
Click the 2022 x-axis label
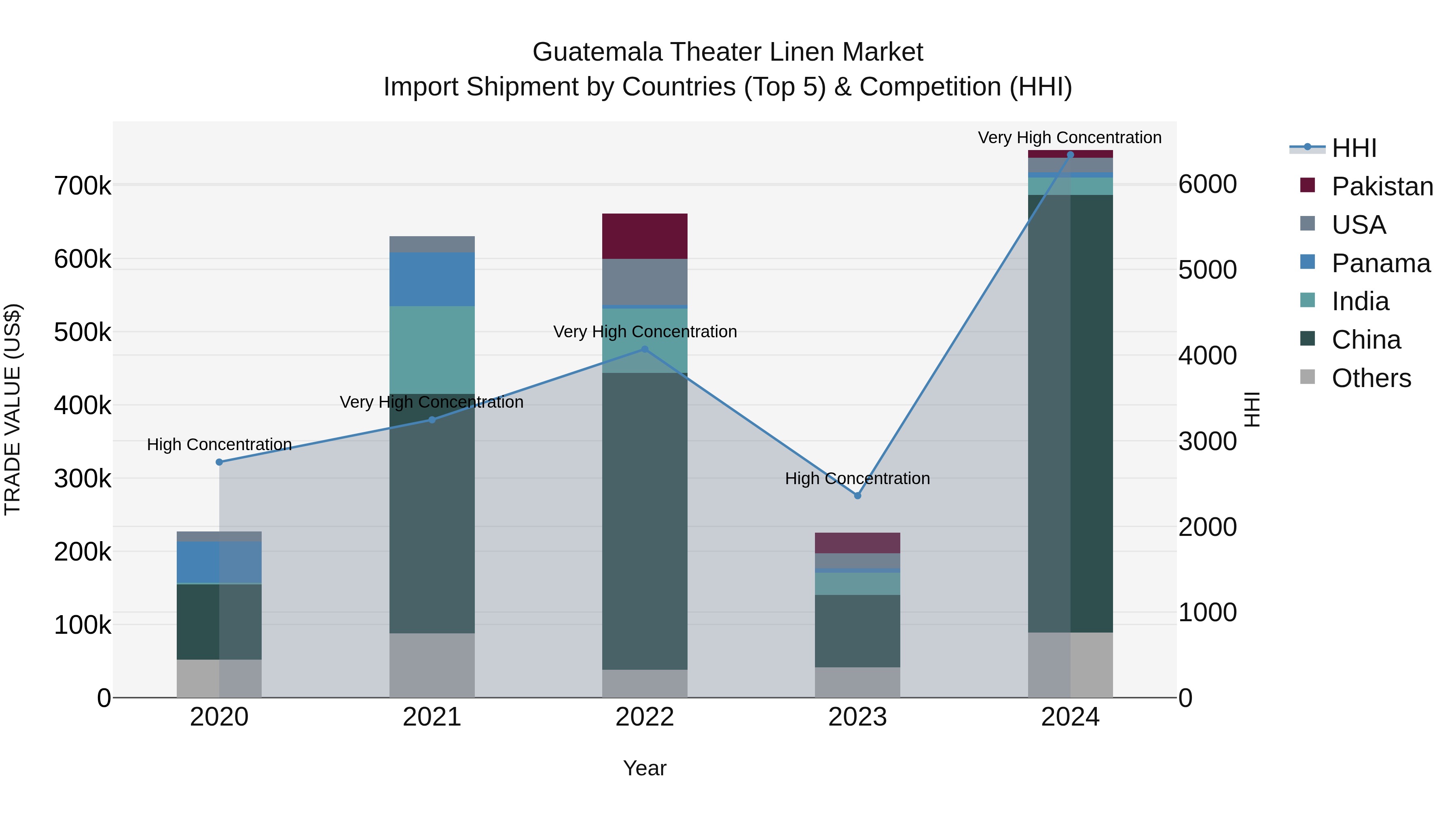(645, 717)
